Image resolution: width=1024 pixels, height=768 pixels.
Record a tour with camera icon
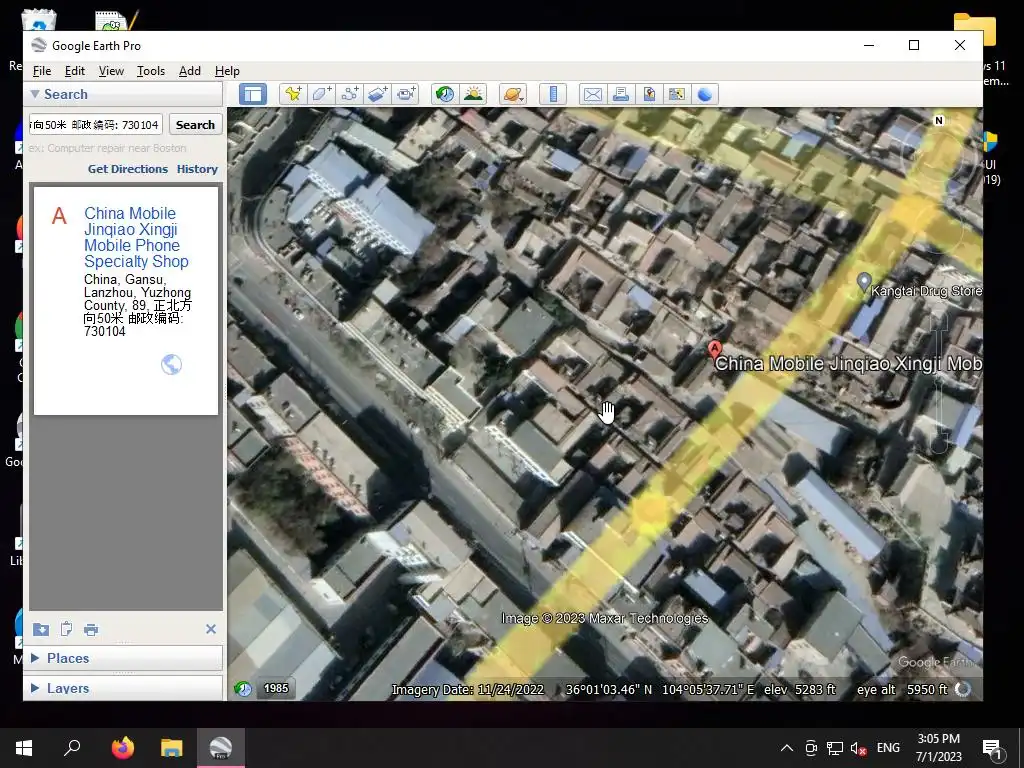[406, 94]
